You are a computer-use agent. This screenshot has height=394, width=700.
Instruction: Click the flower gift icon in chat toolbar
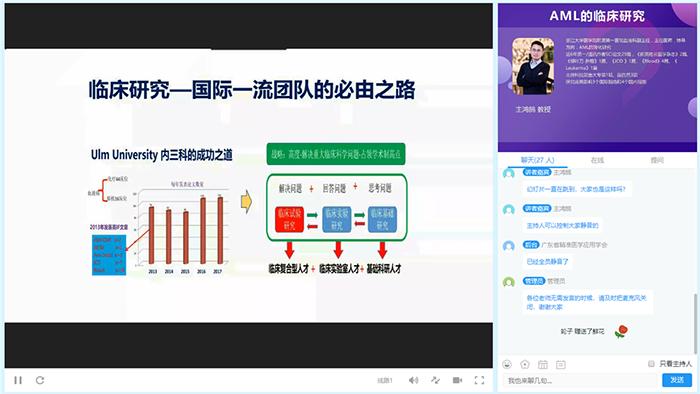tap(525, 364)
